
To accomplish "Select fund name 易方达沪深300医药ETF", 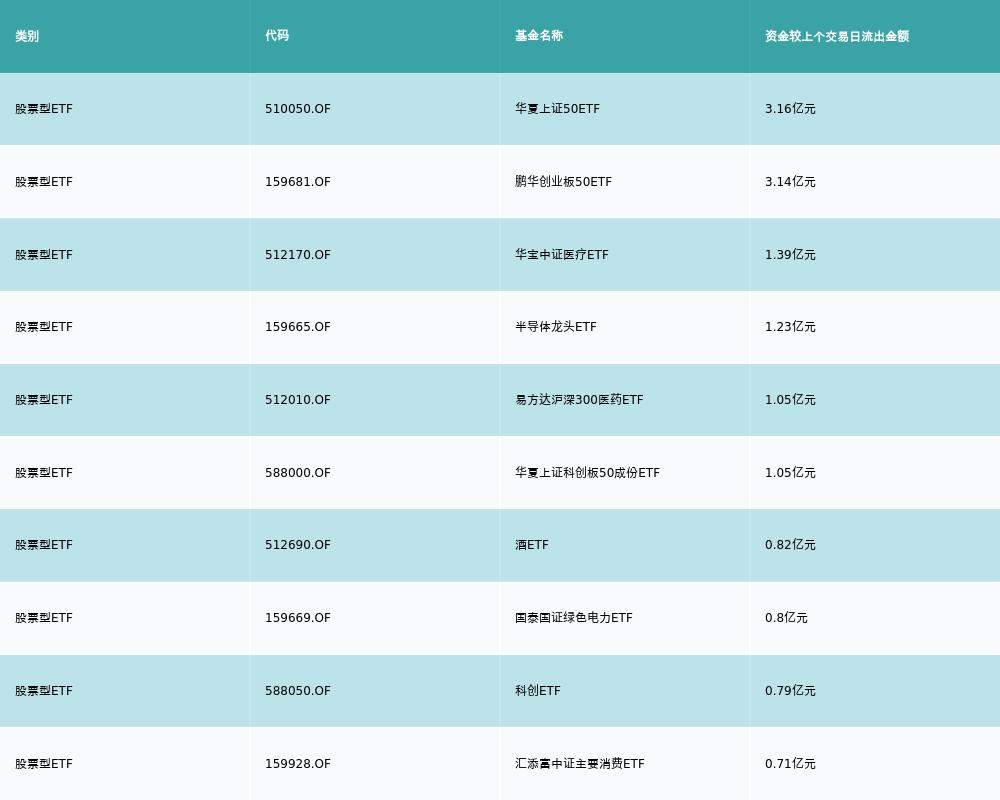I will point(579,400).
